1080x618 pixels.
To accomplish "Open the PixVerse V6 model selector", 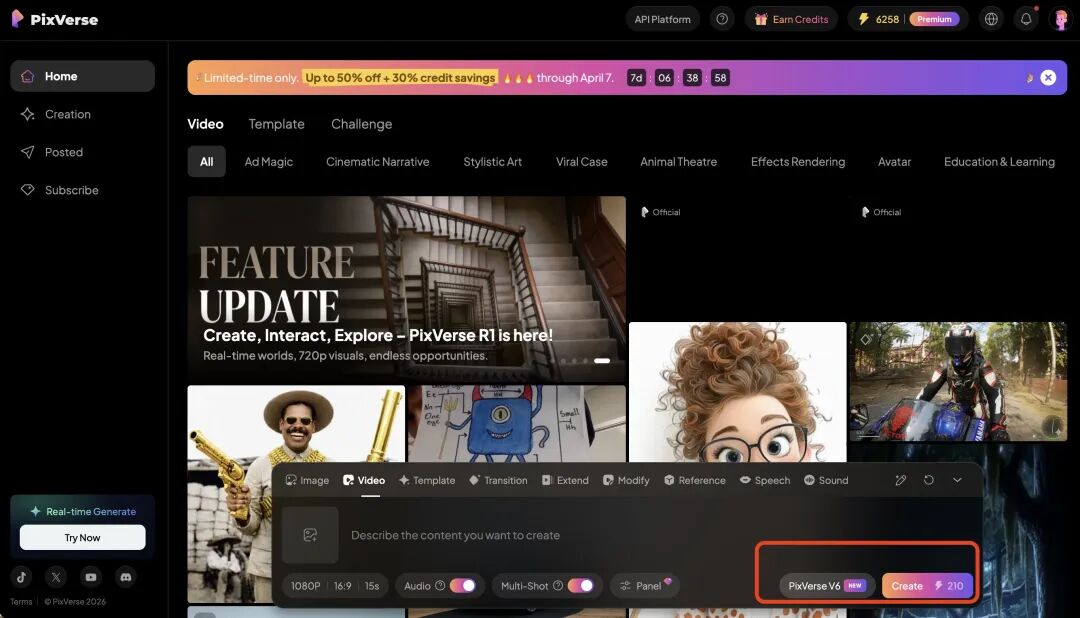I will [x=826, y=586].
